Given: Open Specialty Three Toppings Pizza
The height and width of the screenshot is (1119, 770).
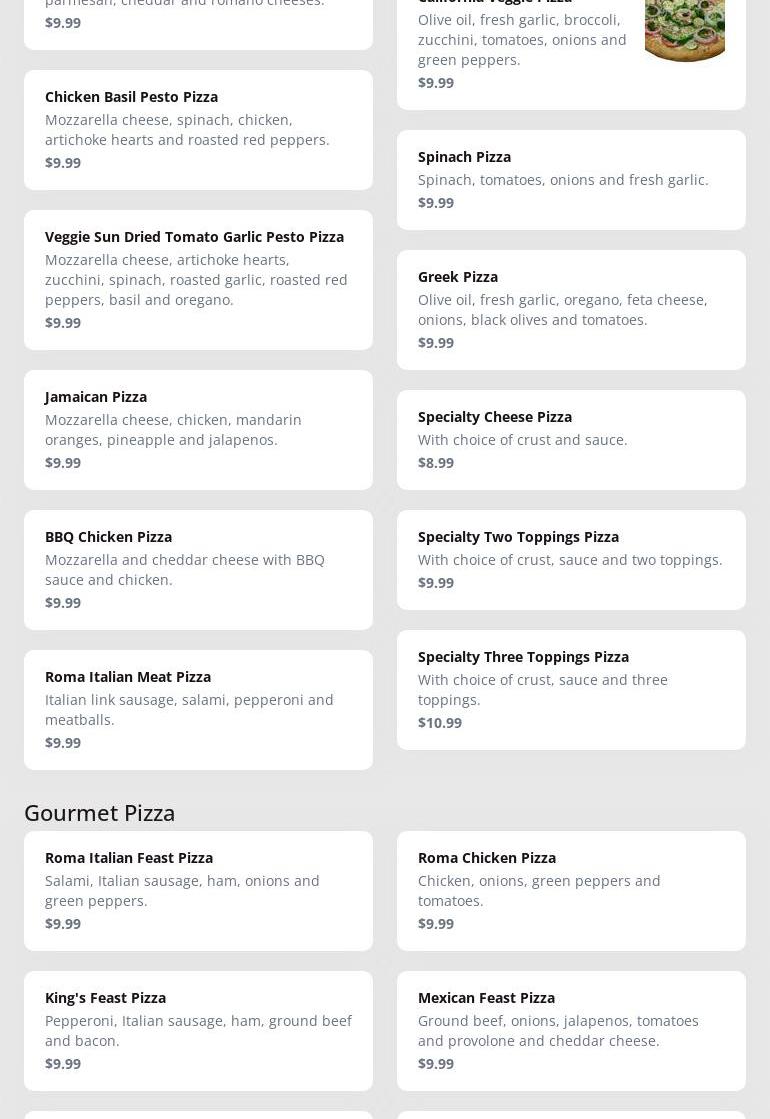Looking at the screenshot, I should [x=523, y=657].
